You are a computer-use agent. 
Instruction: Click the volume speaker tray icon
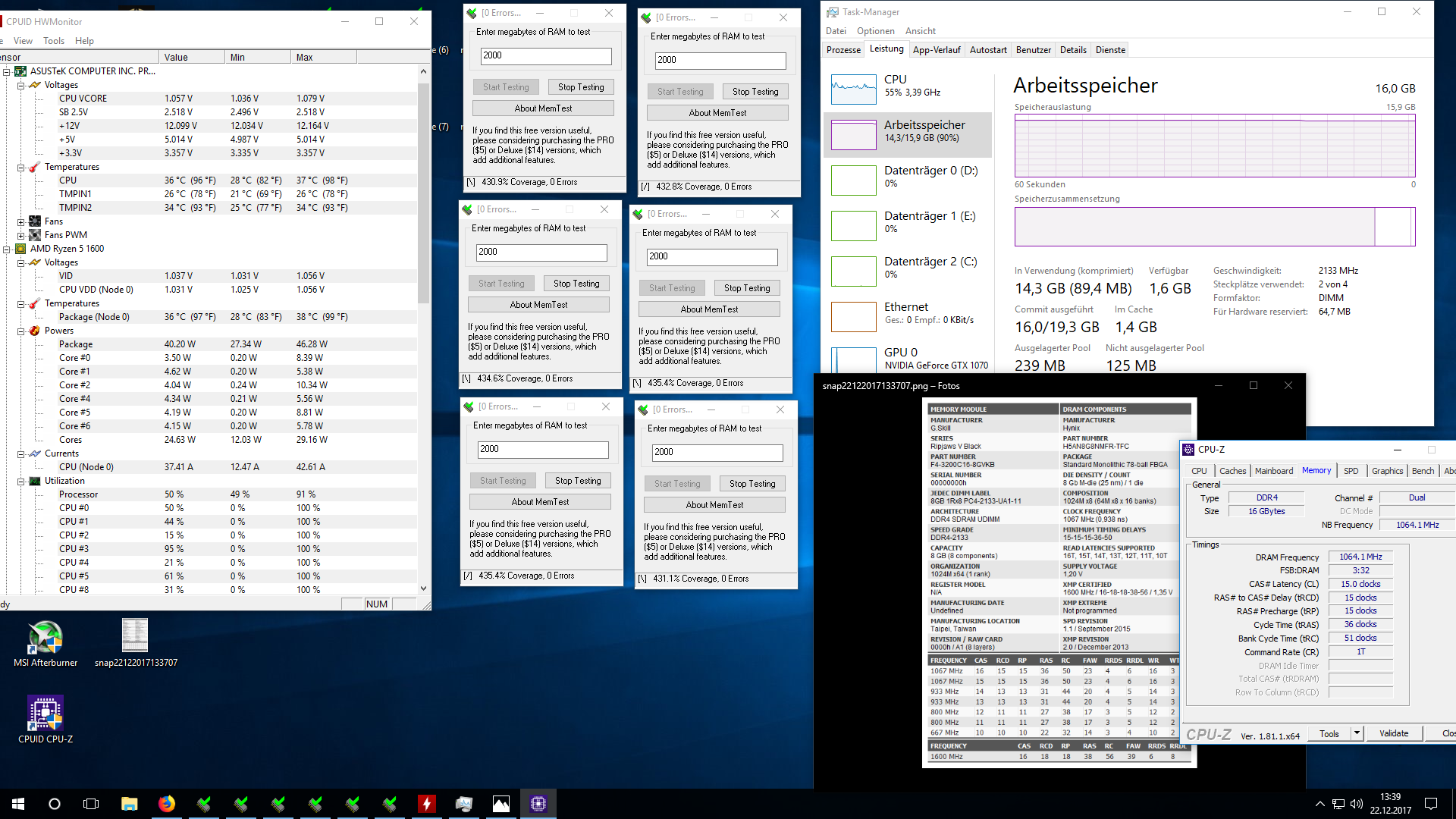tap(1357, 804)
